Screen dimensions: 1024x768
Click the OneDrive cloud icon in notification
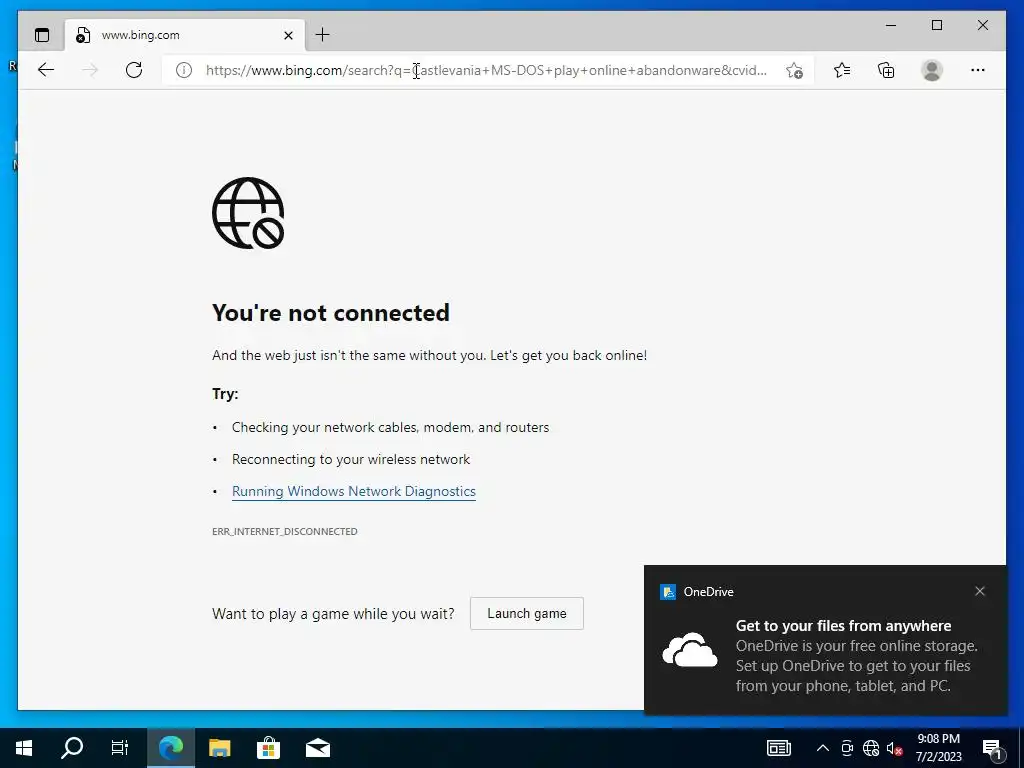[x=690, y=650]
